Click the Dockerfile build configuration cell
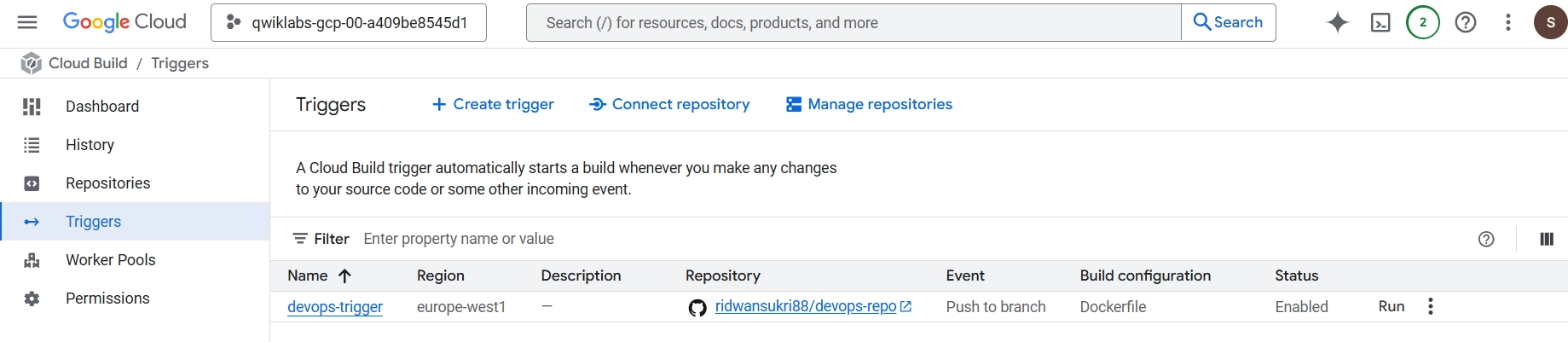Viewport: 1568px width, 342px height. [1113, 307]
